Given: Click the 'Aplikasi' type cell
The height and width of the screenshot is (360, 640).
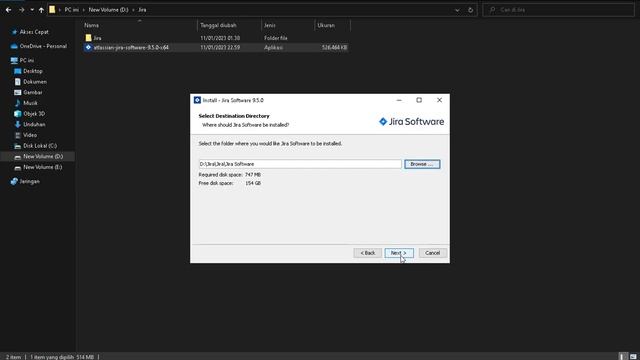Looking at the screenshot, I should pyautogui.click(x=273, y=48).
